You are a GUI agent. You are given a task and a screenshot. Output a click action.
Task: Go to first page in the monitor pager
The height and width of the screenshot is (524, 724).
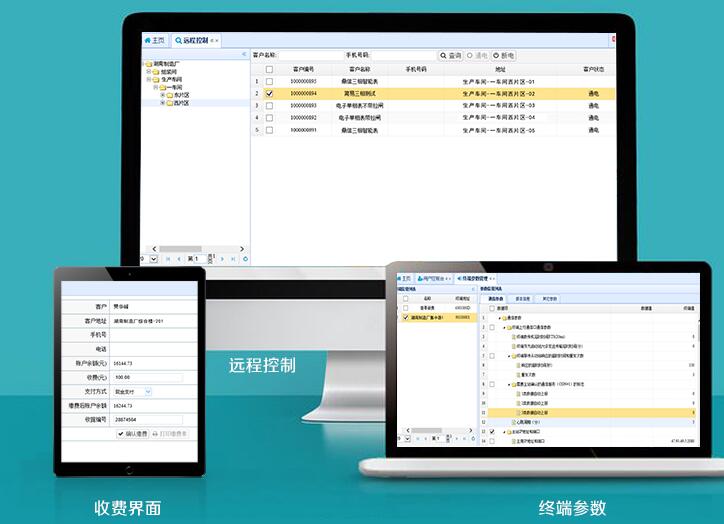168,259
